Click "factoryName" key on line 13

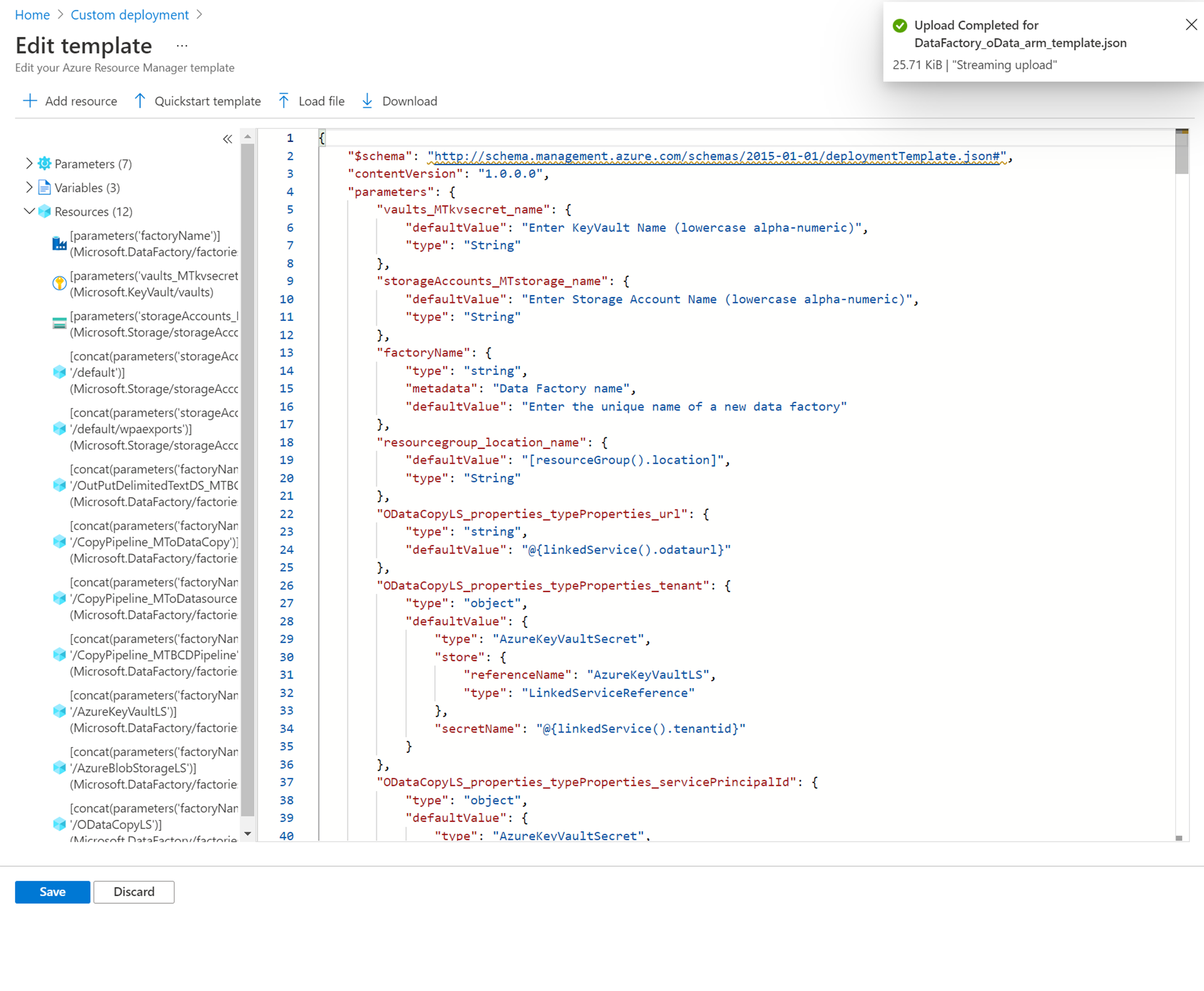click(423, 353)
